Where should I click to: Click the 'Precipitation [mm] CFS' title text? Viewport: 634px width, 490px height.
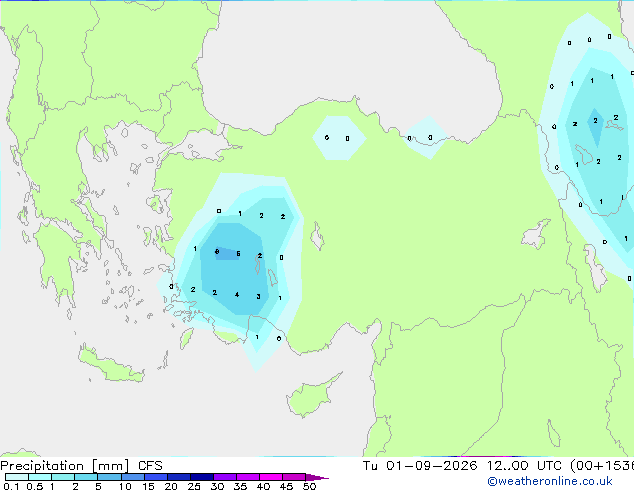pyautogui.click(x=81, y=466)
